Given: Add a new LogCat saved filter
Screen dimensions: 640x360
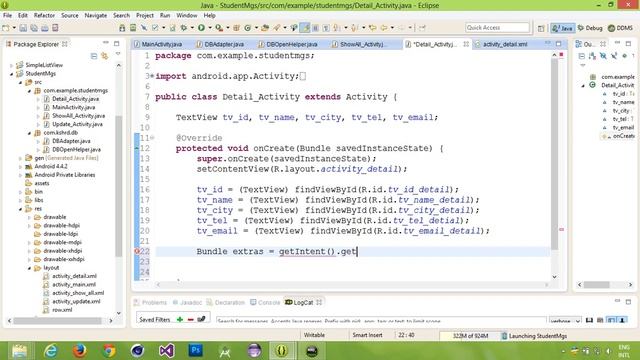Looking at the screenshot, I should [x=180, y=319].
